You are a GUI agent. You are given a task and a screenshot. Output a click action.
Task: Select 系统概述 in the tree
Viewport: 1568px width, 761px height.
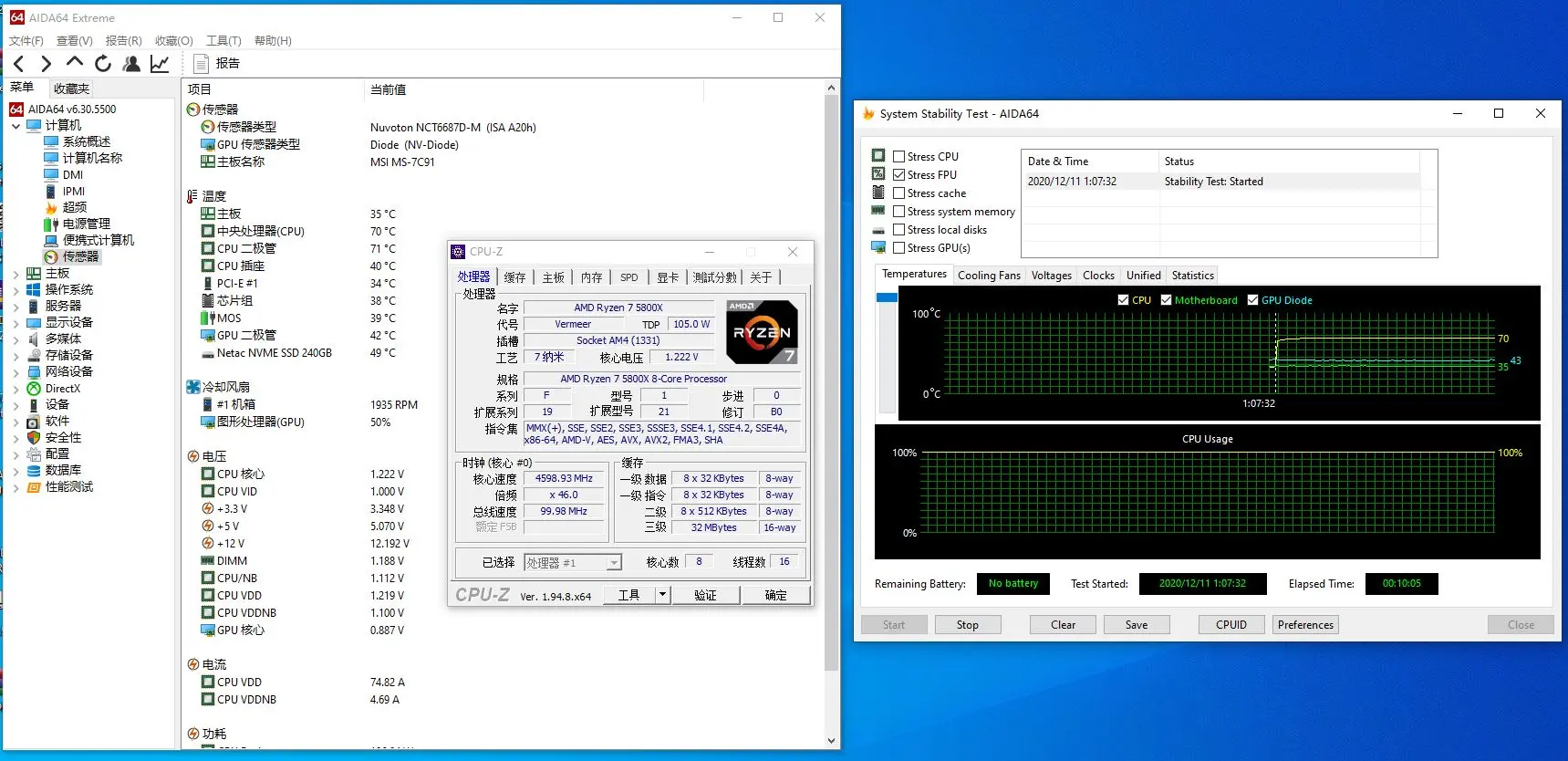click(86, 141)
